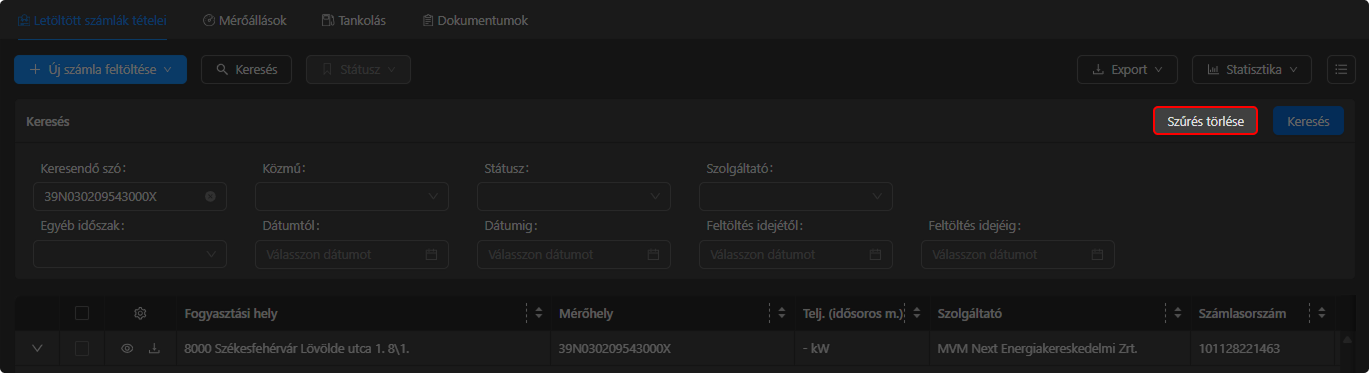The height and width of the screenshot is (373, 1369).
Task: Click invoice number 101128221463
Action: [x=1240, y=349]
